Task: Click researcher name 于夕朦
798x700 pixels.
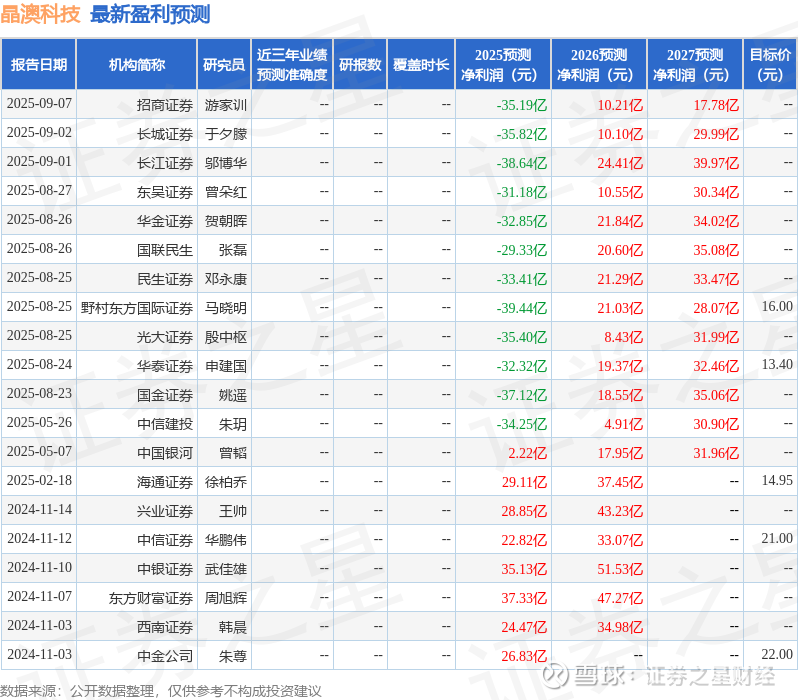Action: point(226,134)
